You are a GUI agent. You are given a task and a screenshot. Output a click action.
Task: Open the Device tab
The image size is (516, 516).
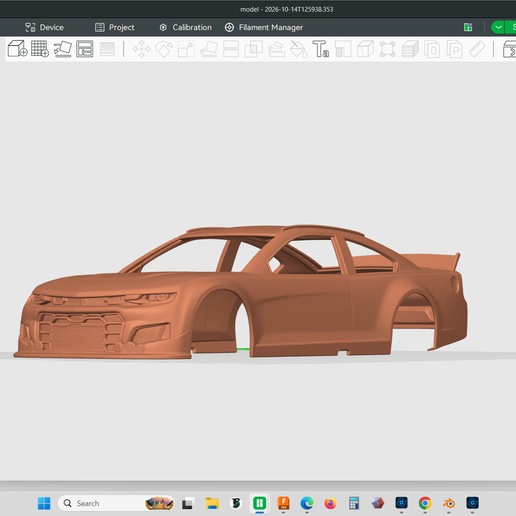[x=44, y=27]
